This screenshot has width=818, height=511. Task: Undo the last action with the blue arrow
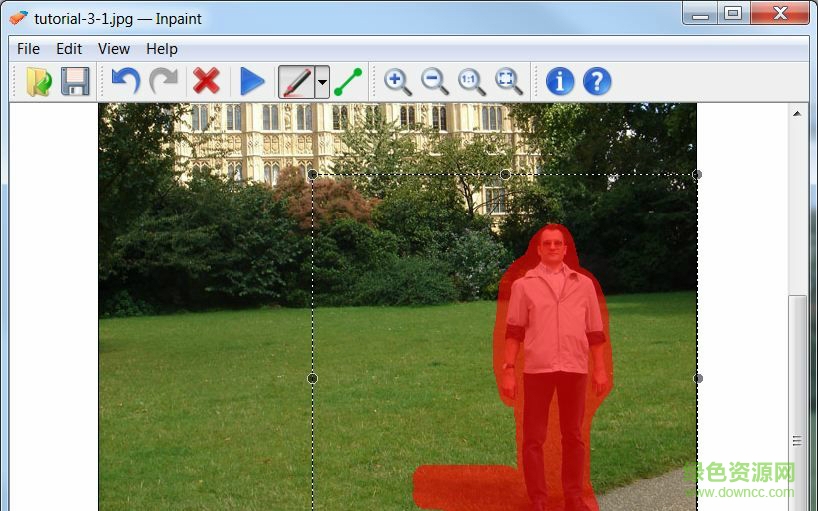(126, 81)
